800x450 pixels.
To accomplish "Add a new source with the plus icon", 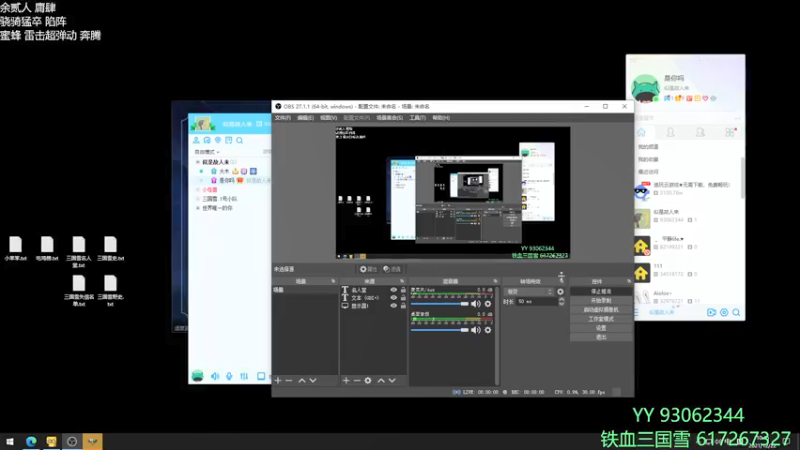I will click(x=346, y=381).
